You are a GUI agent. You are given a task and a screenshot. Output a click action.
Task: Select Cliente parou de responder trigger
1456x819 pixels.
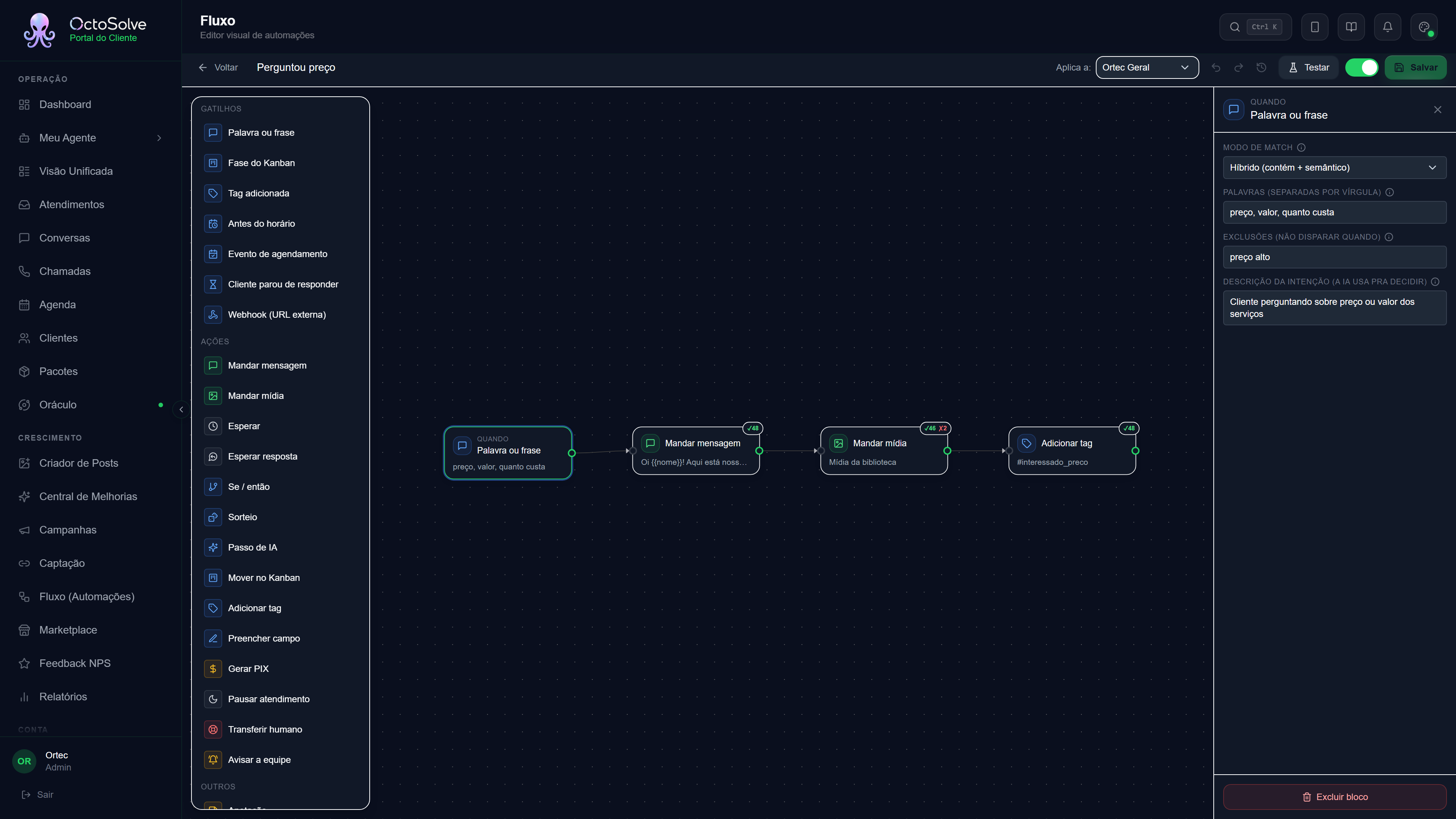[x=280, y=284]
